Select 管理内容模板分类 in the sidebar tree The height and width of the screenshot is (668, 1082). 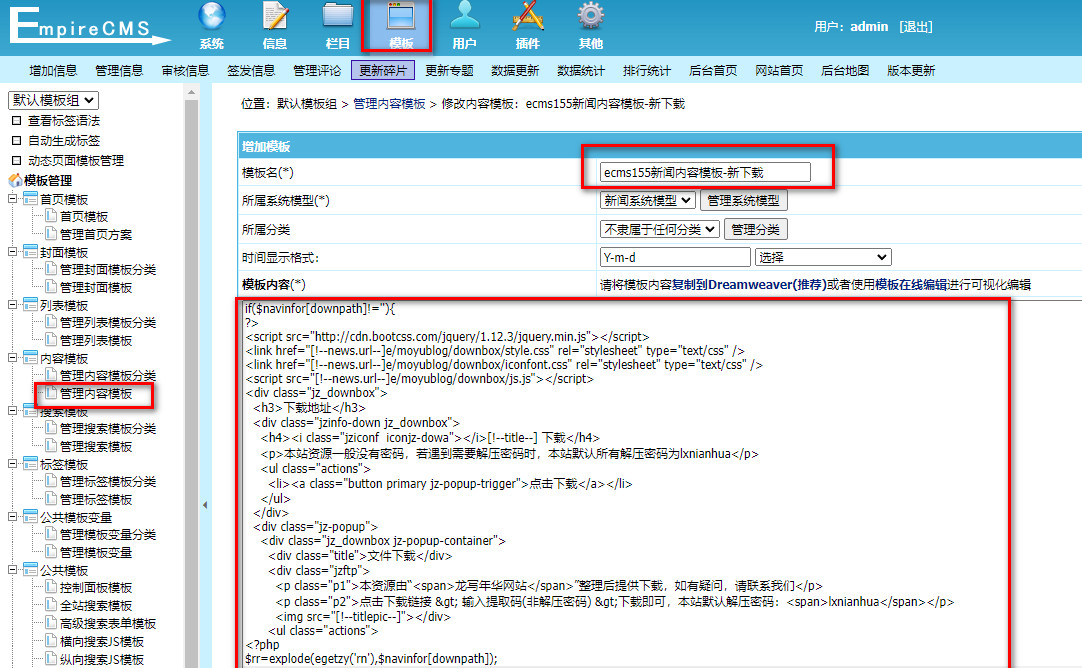(108, 375)
